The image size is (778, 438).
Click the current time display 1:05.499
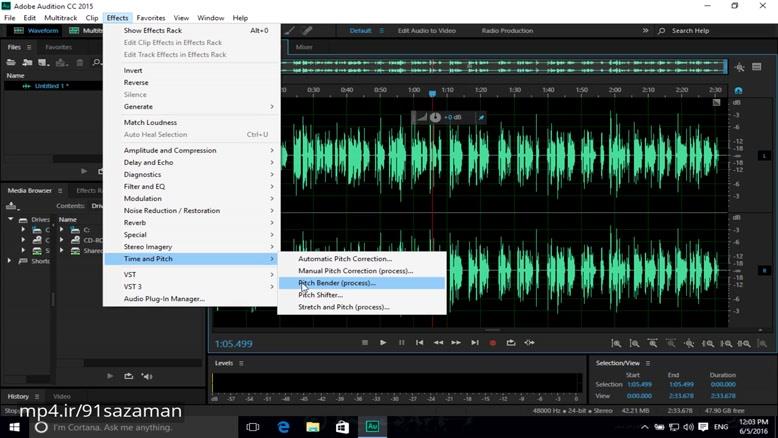pyautogui.click(x=234, y=344)
